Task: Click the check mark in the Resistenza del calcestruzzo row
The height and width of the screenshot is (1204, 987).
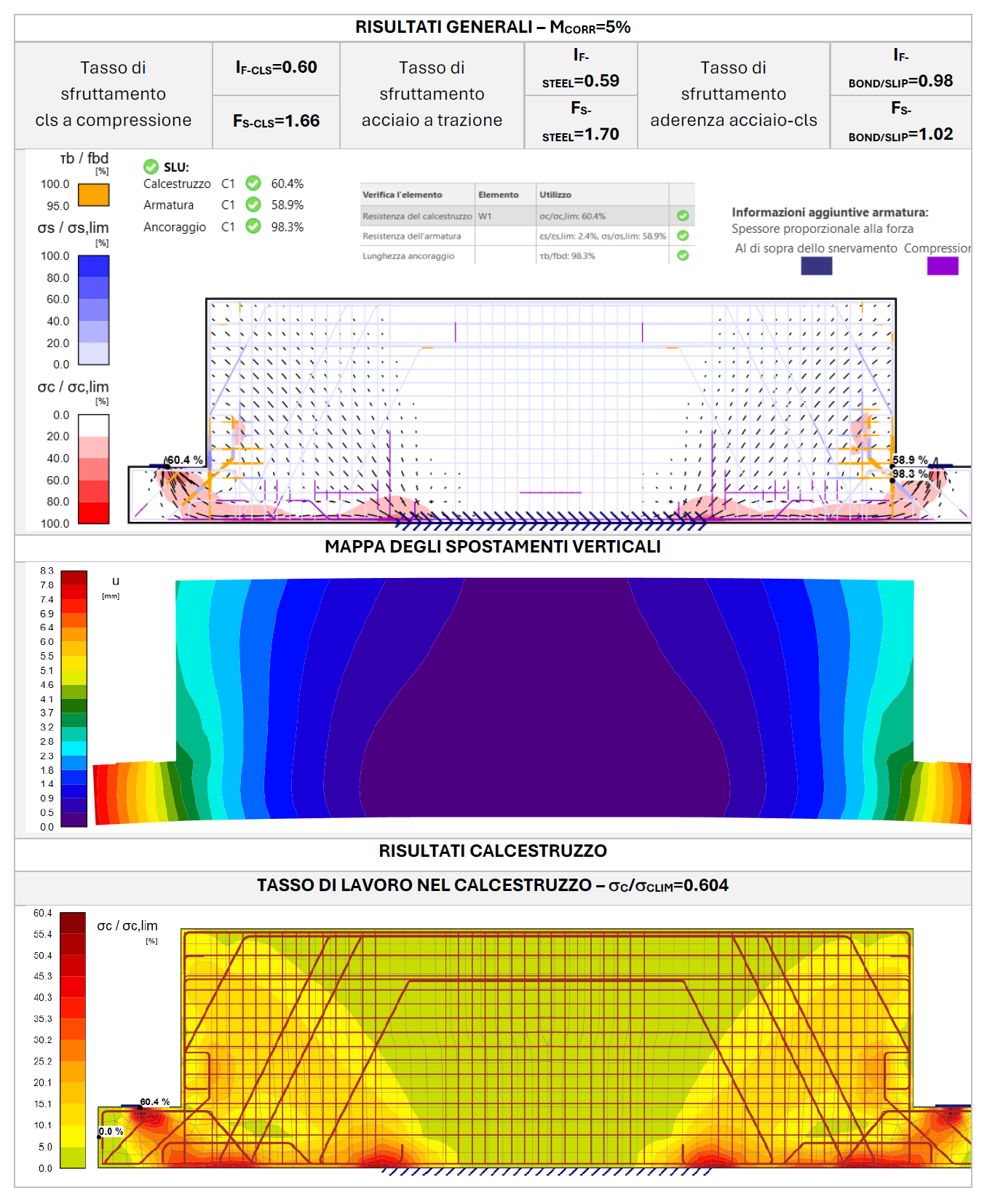Action: pyautogui.click(x=683, y=215)
